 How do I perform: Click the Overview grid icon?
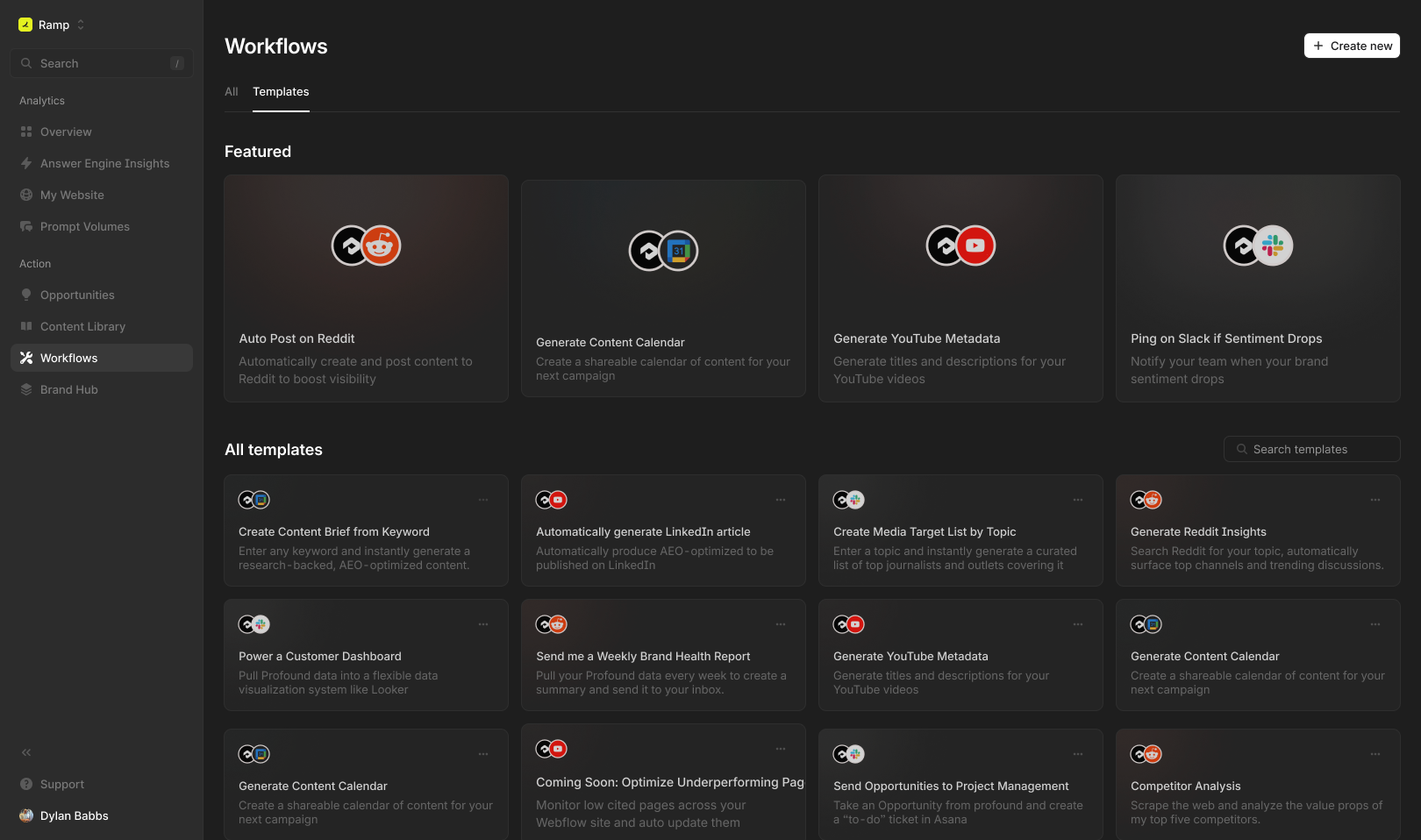[x=26, y=132]
